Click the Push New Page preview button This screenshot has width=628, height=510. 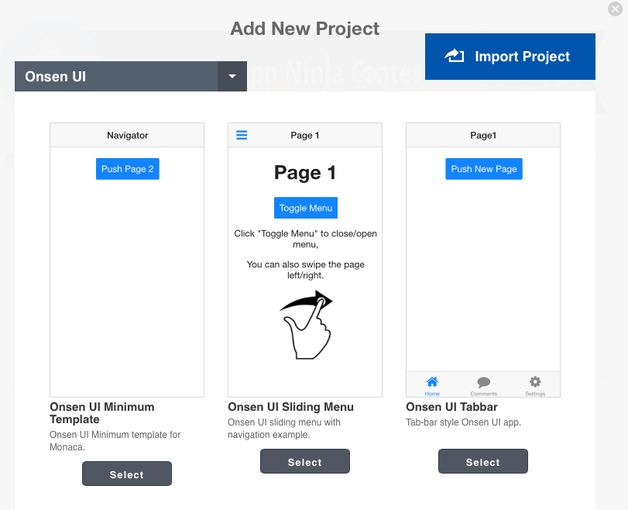pyautogui.click(x=484, y=169)
